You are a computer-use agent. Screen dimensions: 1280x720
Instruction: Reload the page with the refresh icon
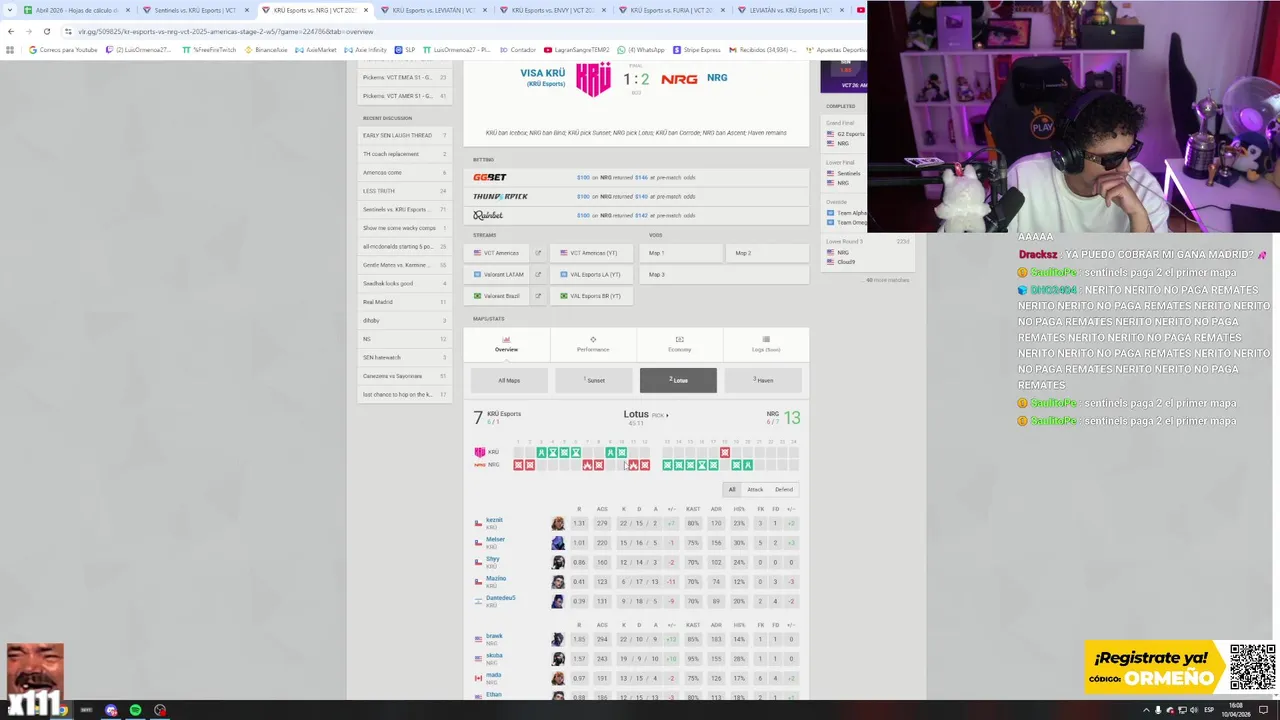click(46, 31)
